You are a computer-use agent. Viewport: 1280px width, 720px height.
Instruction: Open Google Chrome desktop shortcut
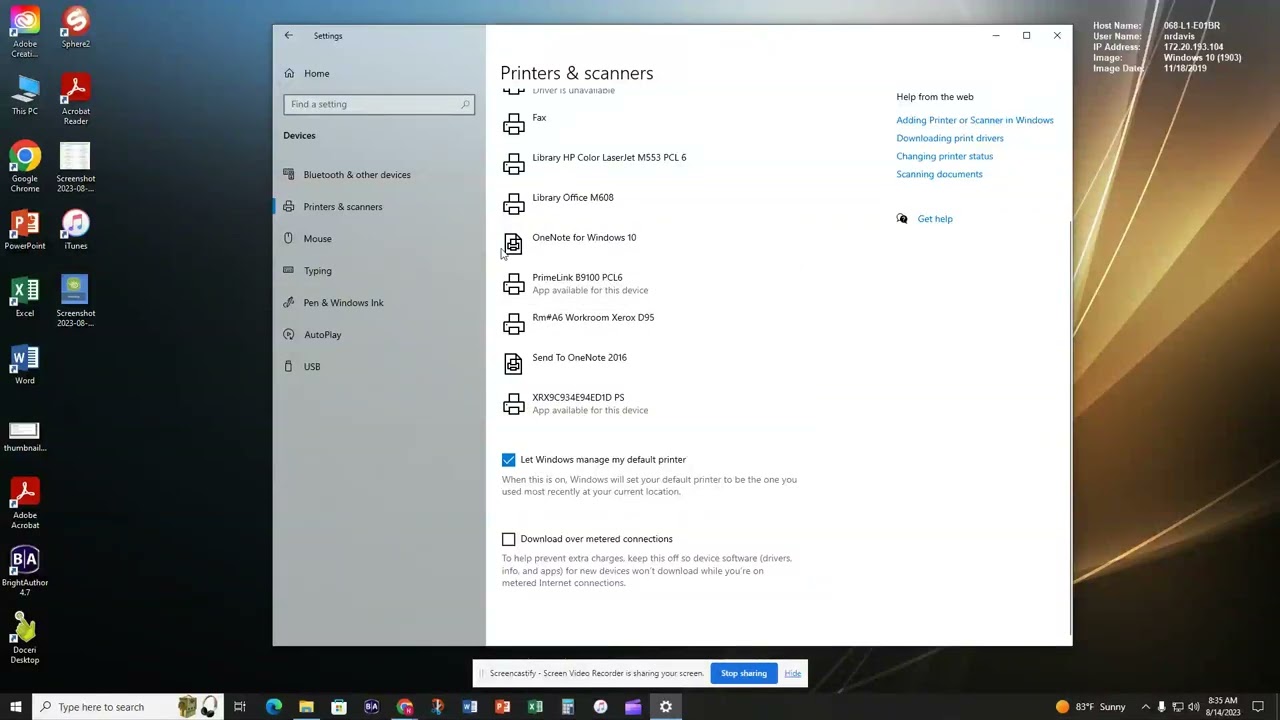click(25, 167)
